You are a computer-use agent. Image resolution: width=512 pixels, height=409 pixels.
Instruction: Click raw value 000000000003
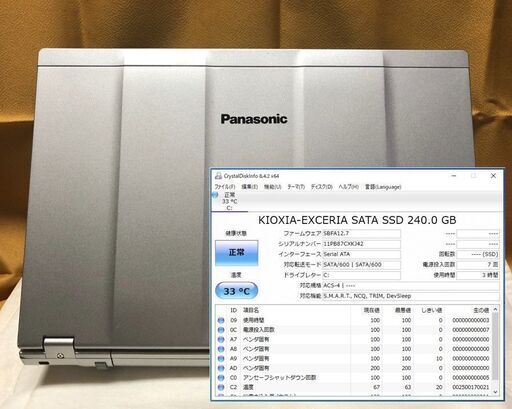(x=471, y=320)
